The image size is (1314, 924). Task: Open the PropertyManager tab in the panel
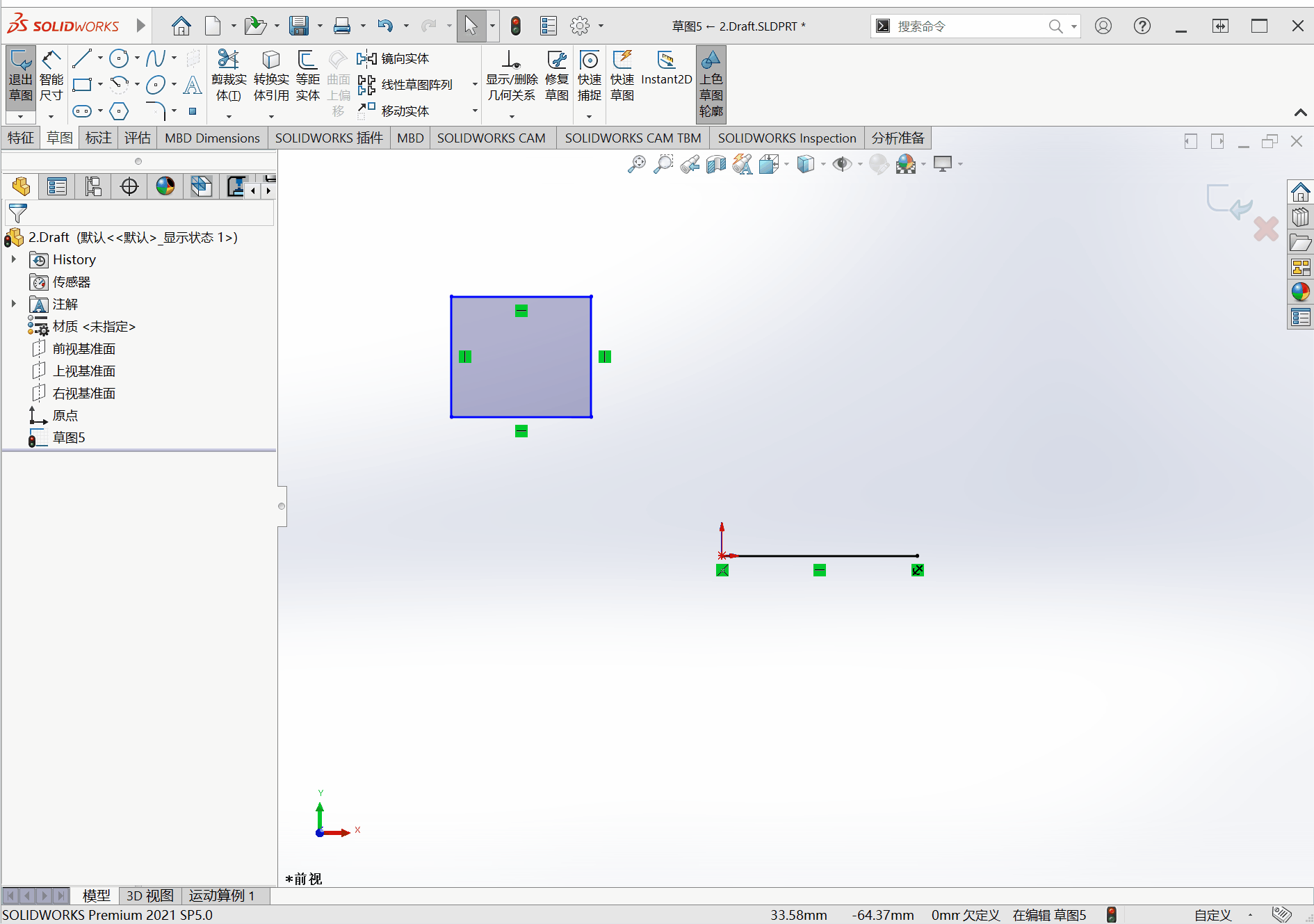(57, 186)
